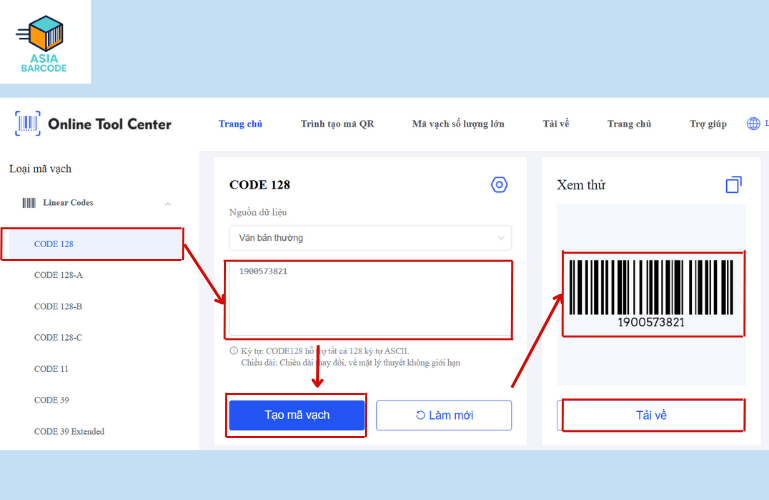This screenshot has width=769, height=500.
Task: Click the copy icon in Xem thử panel
Action: [x=733, y=185]
